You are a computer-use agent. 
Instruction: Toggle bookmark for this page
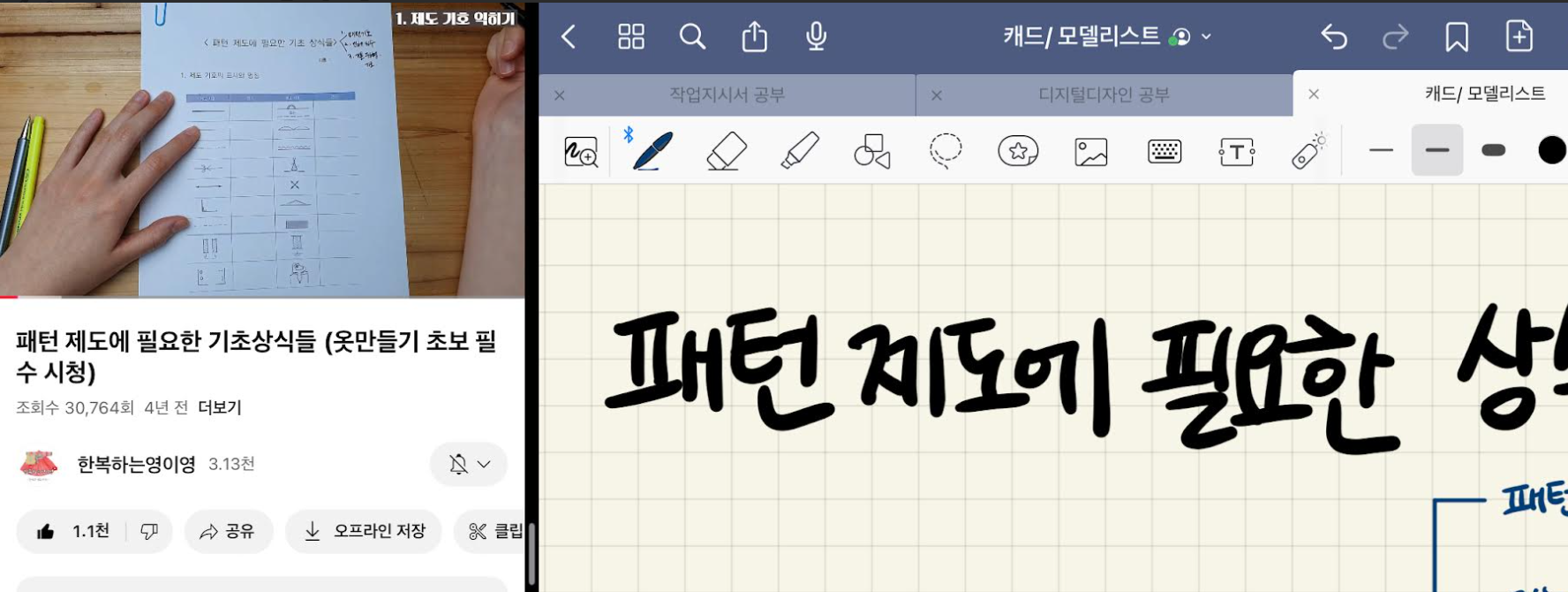click(x=1456, y=37)
